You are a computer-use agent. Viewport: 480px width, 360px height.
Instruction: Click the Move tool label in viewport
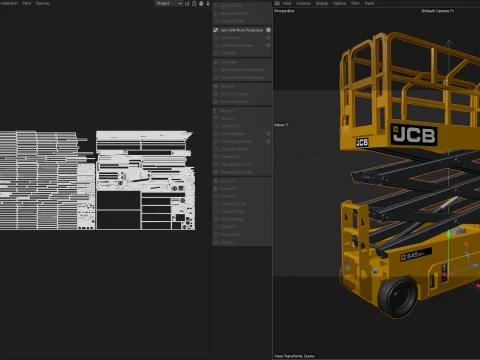click(x=281, y=125)
